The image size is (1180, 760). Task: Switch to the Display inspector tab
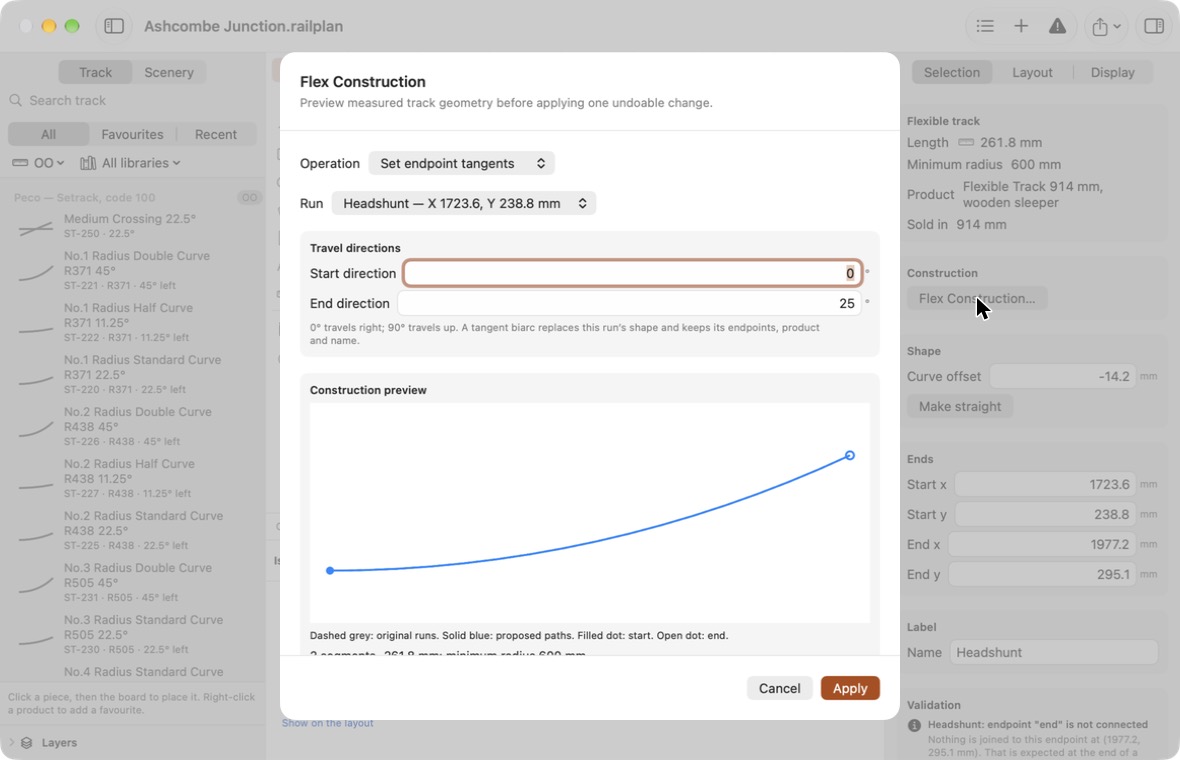tap(1112, 72)
